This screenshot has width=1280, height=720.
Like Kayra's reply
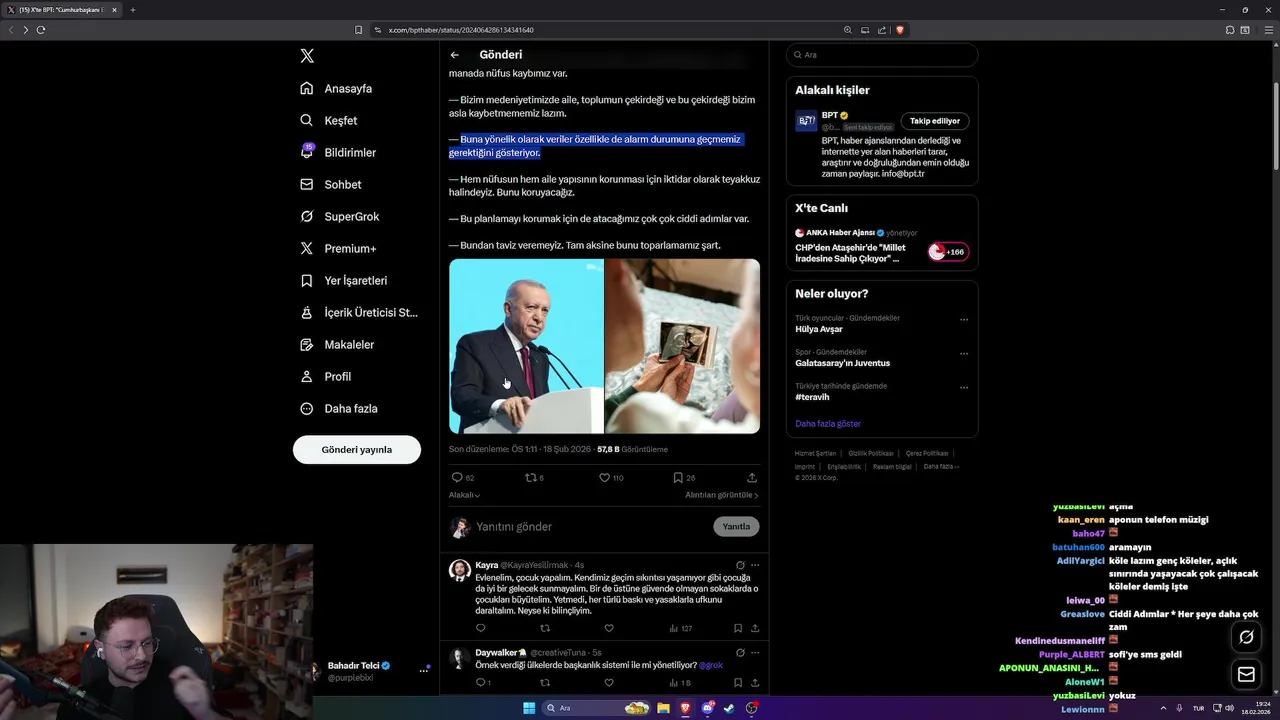[609, 628]
